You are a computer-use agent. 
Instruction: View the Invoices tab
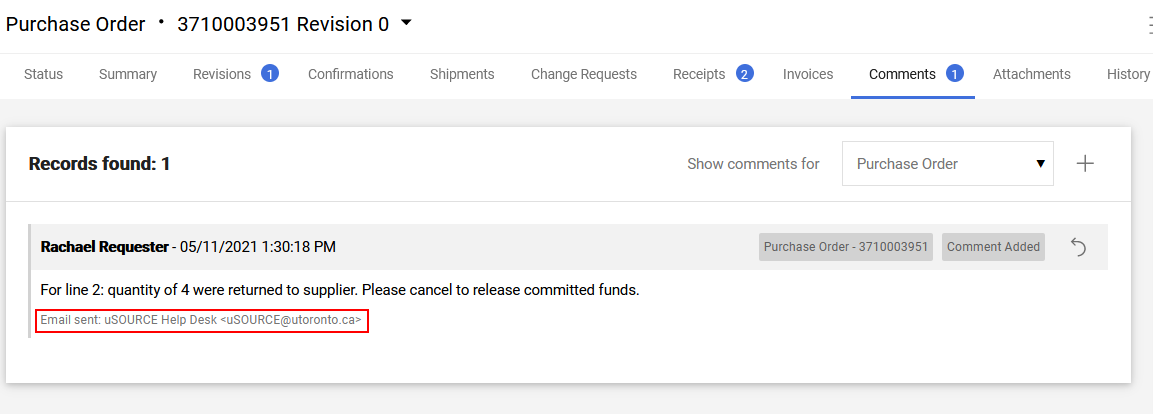808,74
